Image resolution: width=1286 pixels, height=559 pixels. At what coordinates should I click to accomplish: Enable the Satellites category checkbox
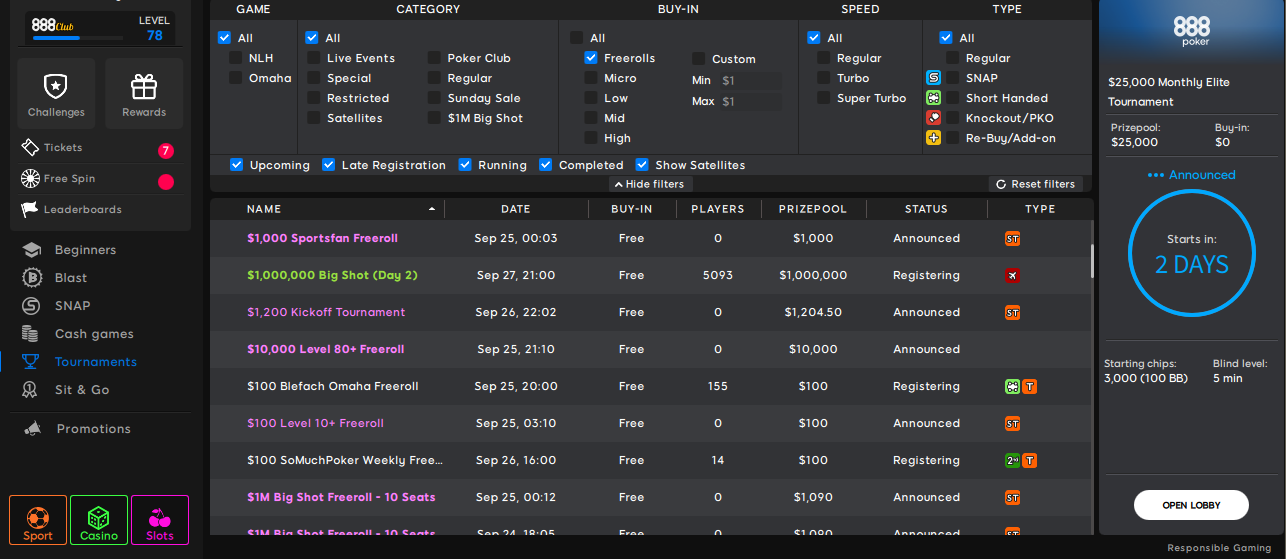tap(314, 118)
